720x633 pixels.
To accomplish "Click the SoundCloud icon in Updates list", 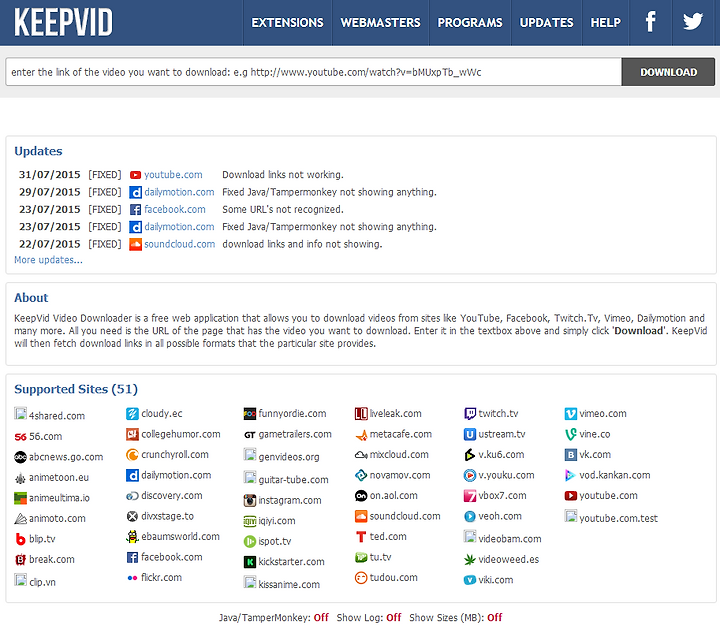I will (135, 244).
